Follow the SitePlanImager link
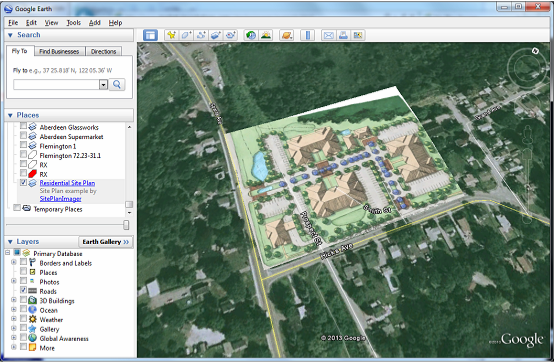 pyautogui.click(x=60, y=199)
